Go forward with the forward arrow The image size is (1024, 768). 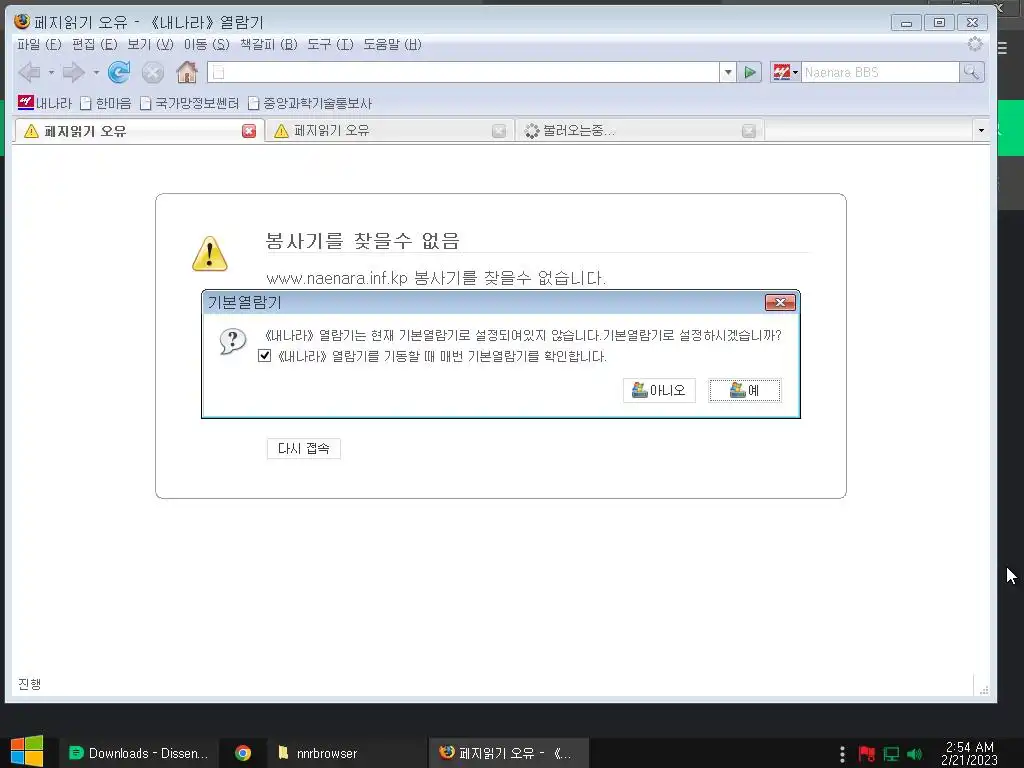[74, 72]
